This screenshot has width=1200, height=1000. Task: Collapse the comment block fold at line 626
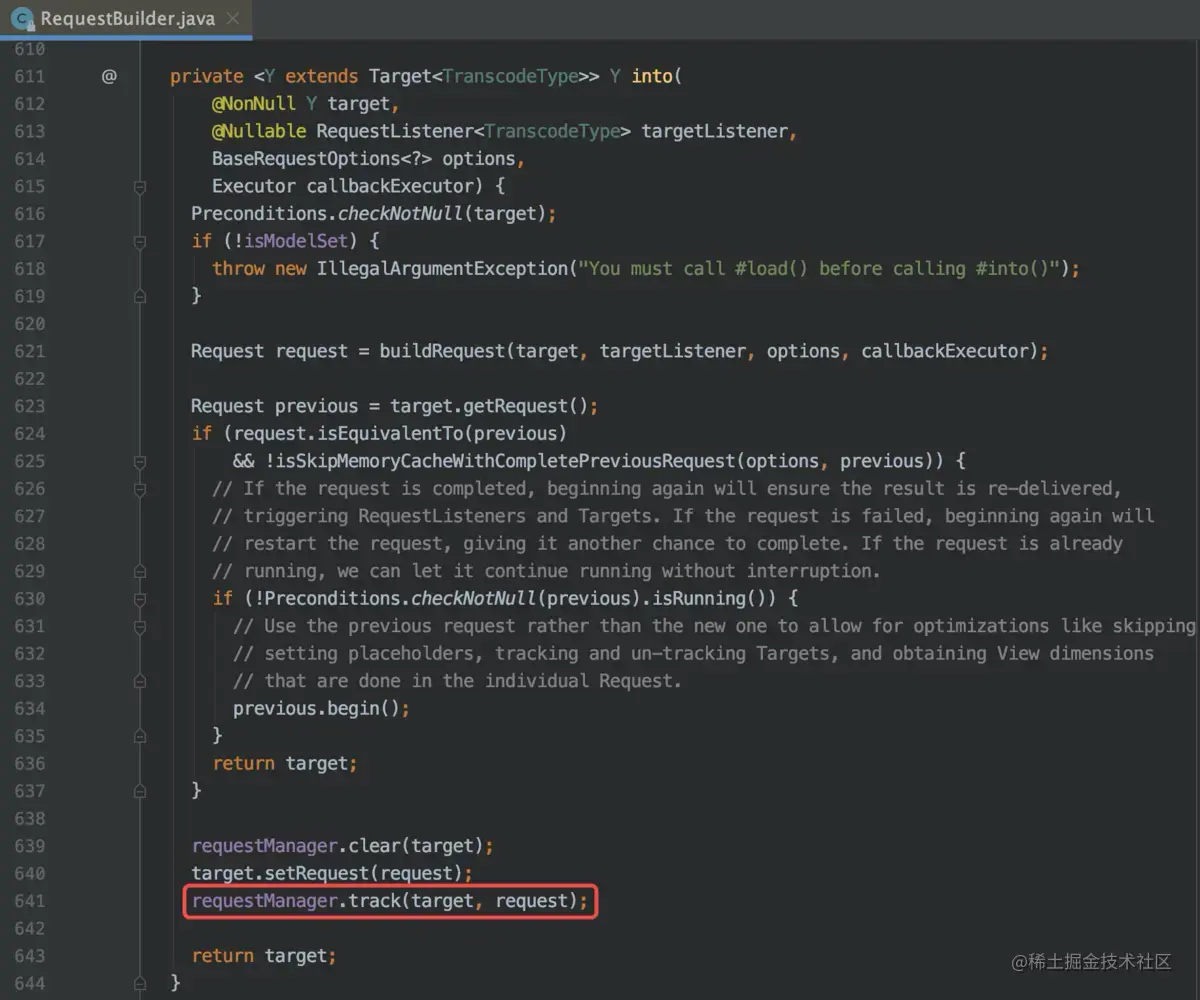[x=140, y=489]
